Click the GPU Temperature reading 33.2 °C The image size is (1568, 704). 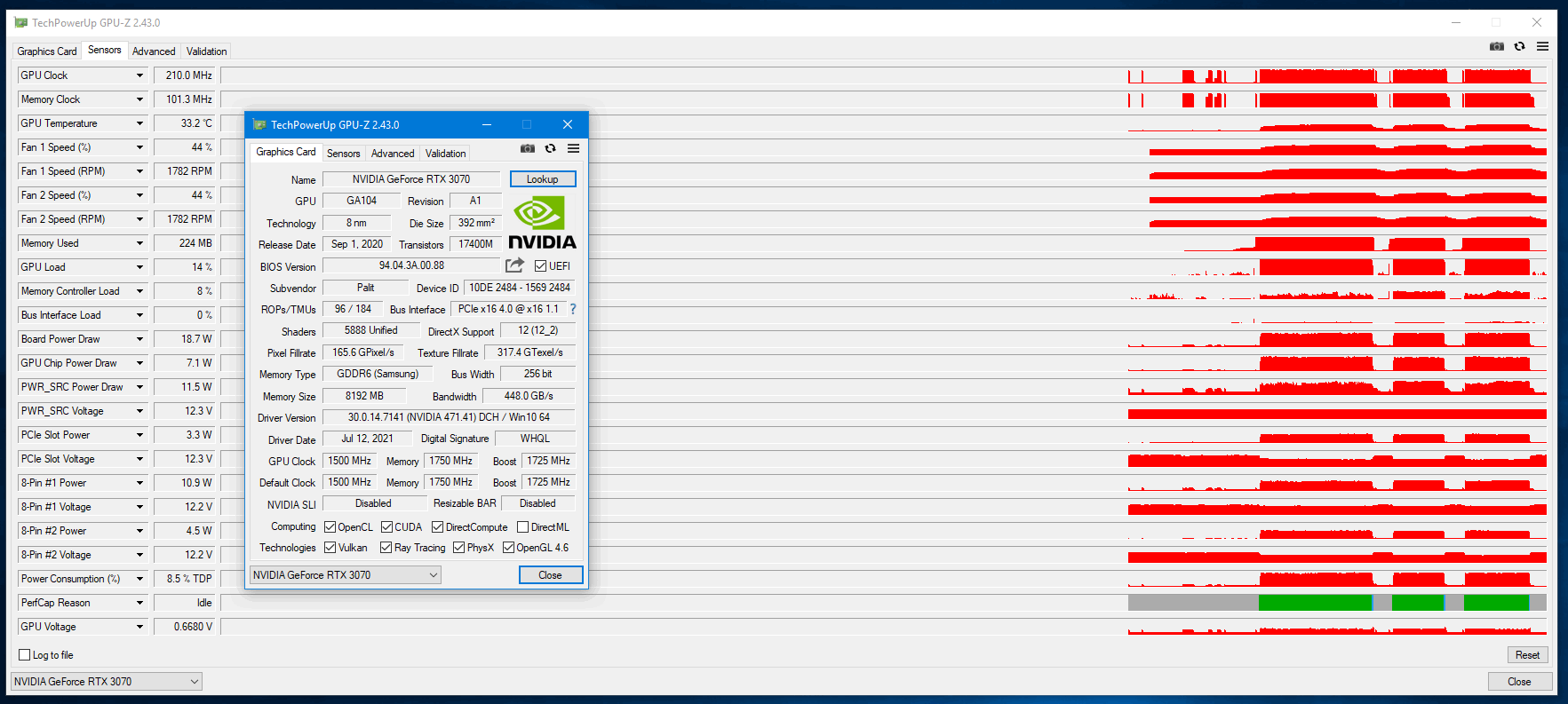point(185,123)
